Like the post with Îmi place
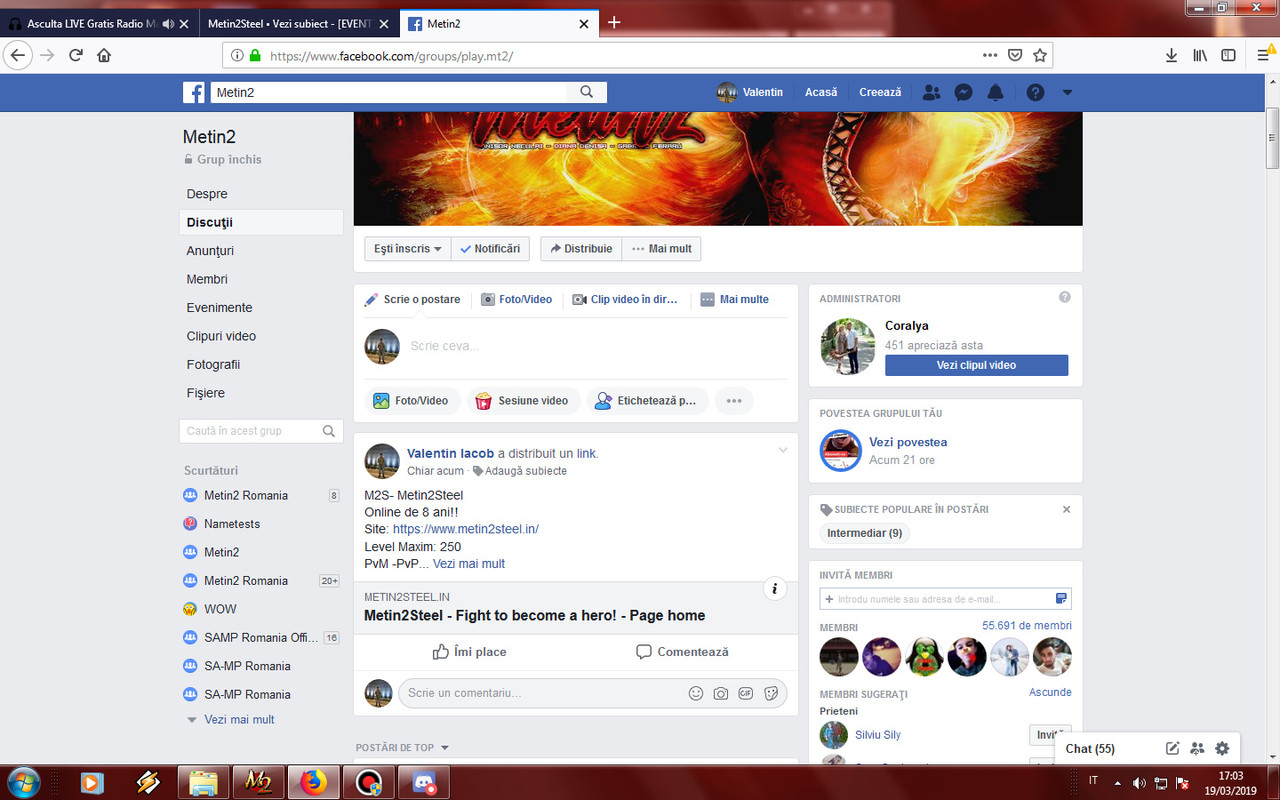This screenshot has height=800, width=1280. [x=469, y=652]
